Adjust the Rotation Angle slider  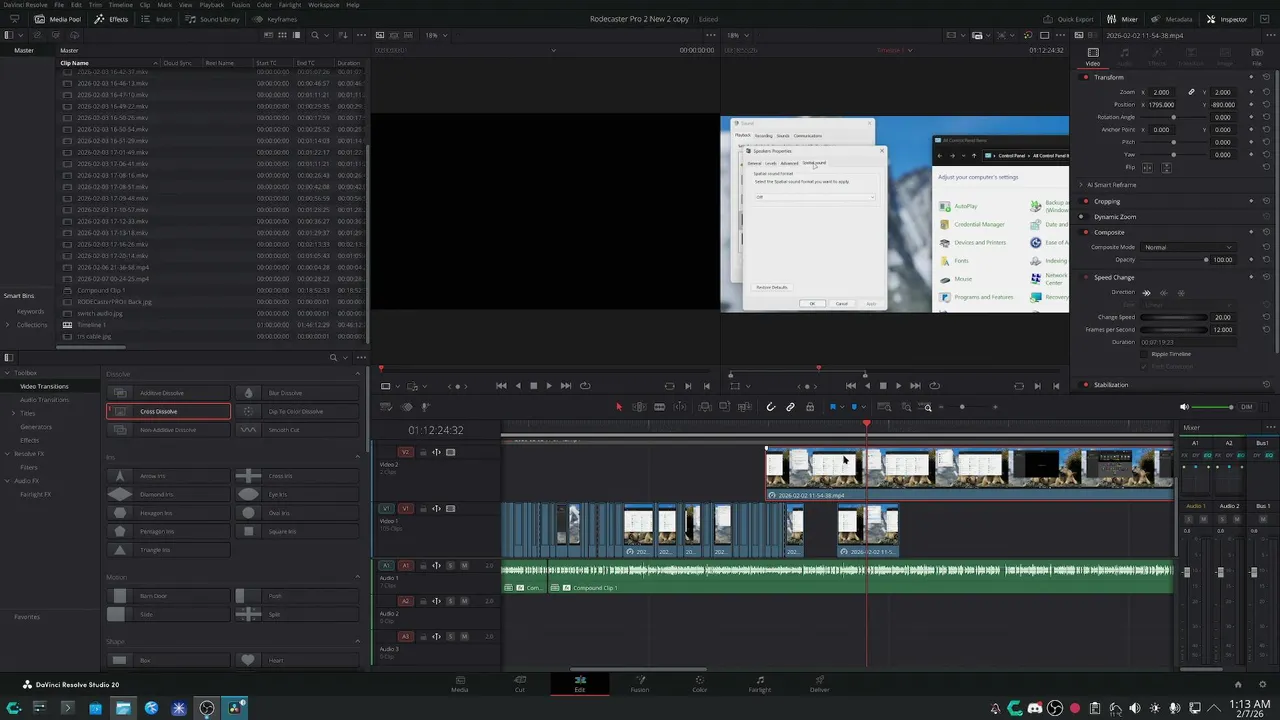coord(1174,117)
